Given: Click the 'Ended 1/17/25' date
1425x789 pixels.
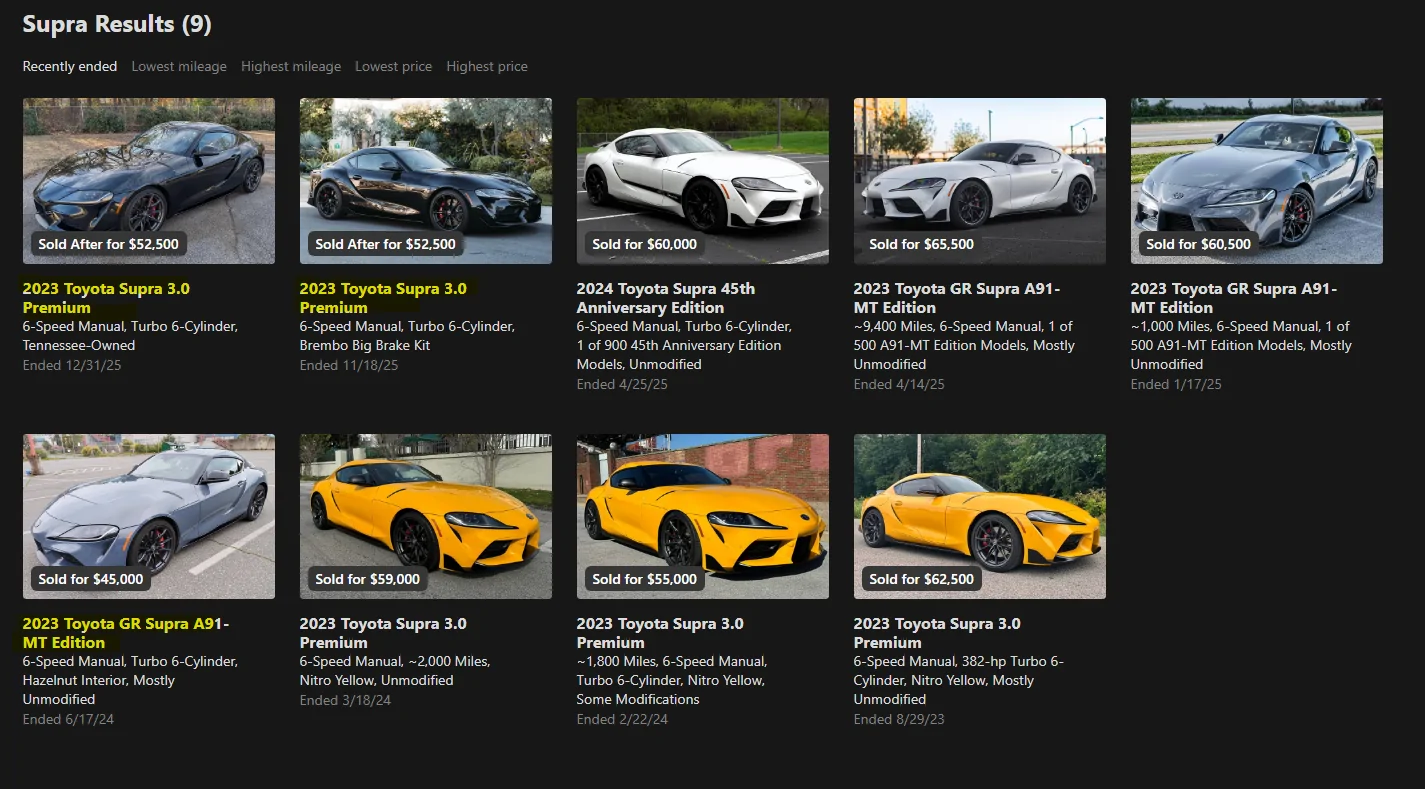Looking at the screenshot, I should tap(1176, 384).
